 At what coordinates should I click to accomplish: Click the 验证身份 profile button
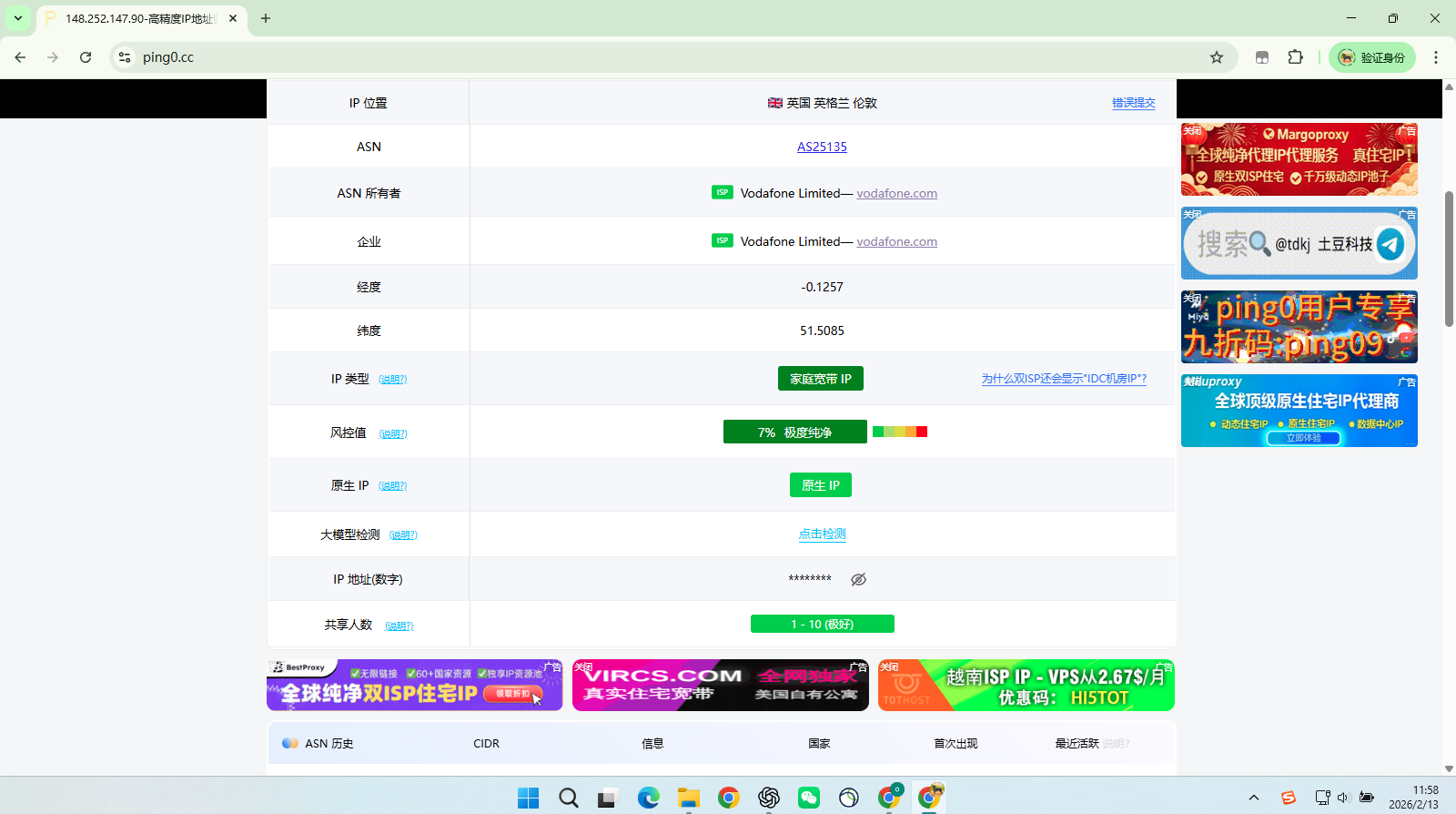1371,57
